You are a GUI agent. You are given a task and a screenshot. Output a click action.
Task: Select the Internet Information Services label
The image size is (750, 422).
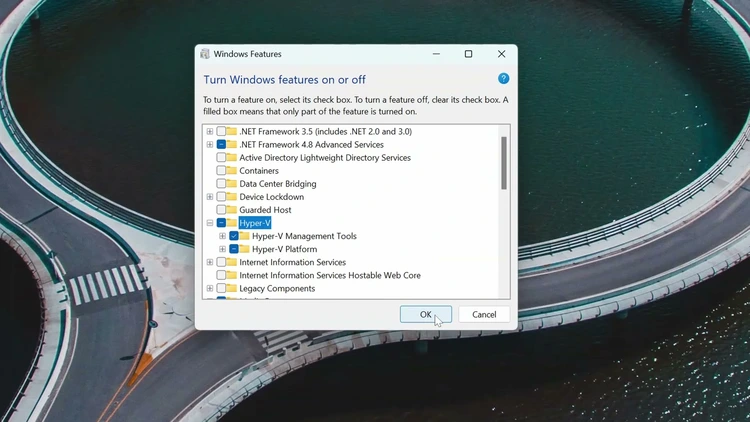[x=292, y=262]
